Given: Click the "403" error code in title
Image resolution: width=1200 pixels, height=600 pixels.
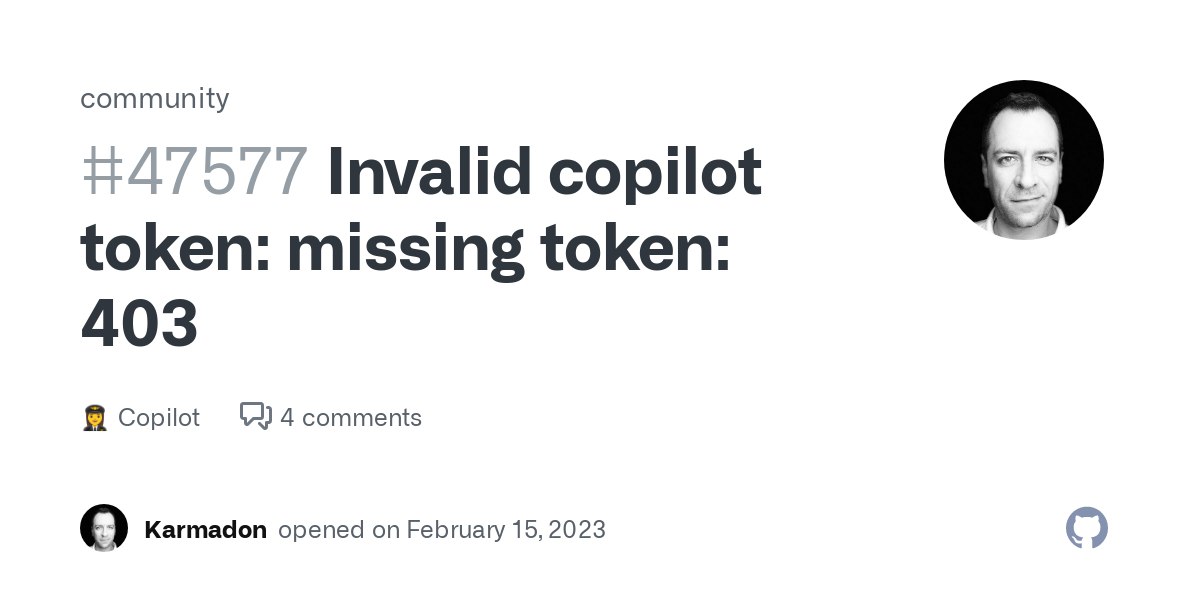Looking at the screenshot, I should point(139,324).
